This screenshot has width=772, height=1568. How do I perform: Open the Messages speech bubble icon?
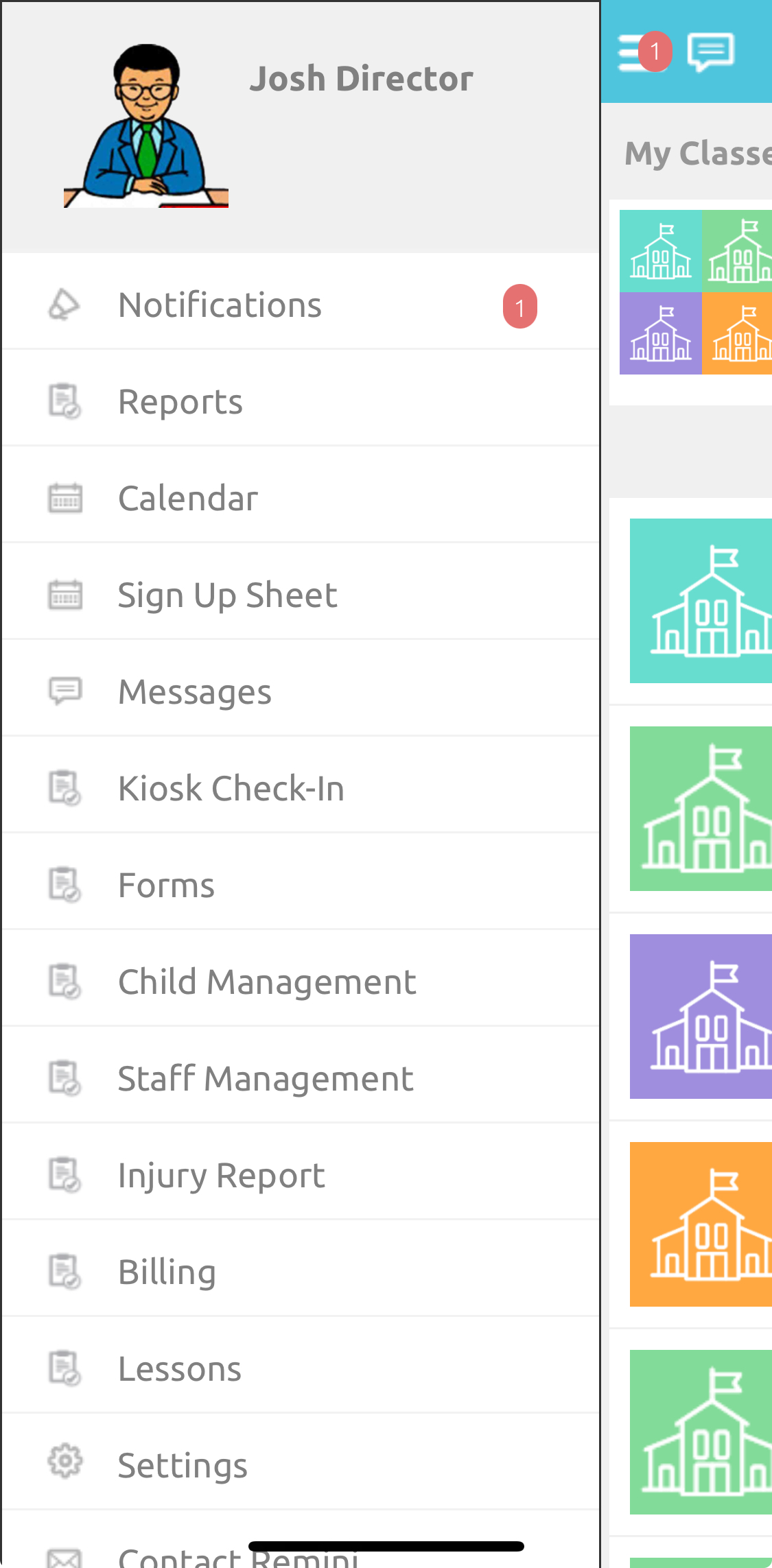tap(65, 691)
